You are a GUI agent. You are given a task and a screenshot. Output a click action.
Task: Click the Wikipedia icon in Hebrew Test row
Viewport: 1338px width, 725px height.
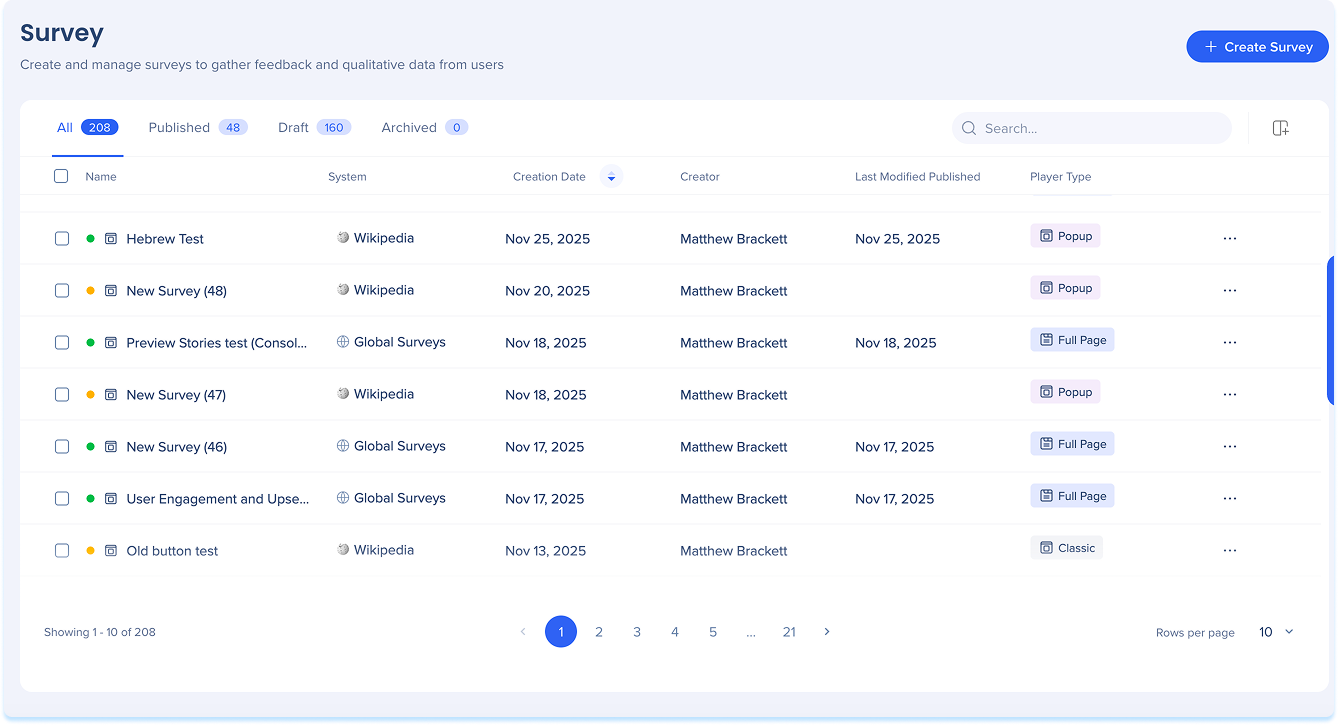point(343,238)
